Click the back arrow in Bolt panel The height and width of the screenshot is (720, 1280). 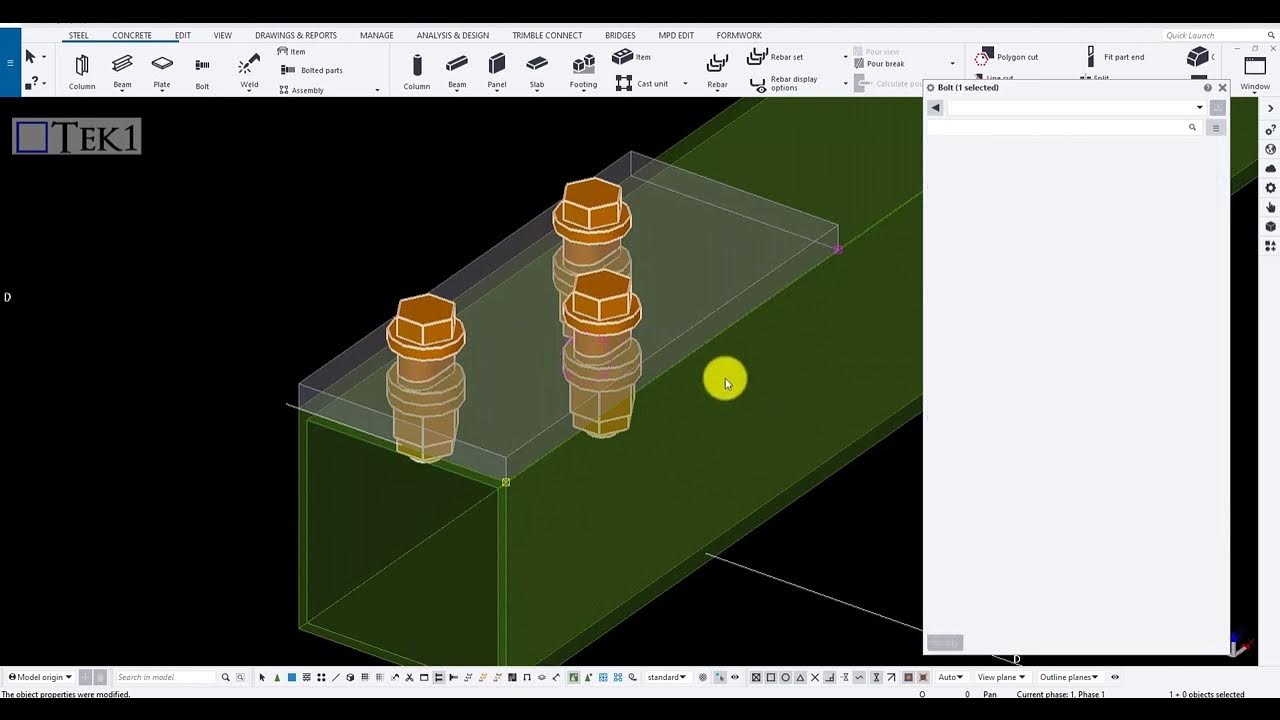click(935, 108)
